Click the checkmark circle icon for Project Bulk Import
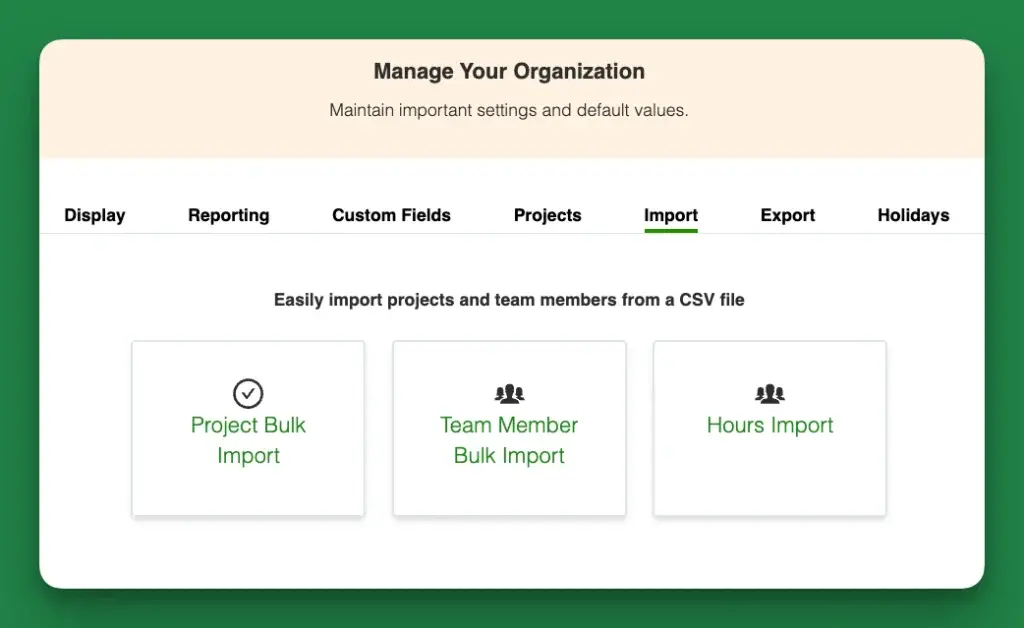This screenshot has width=1024, height=628. tap(248, 393)
